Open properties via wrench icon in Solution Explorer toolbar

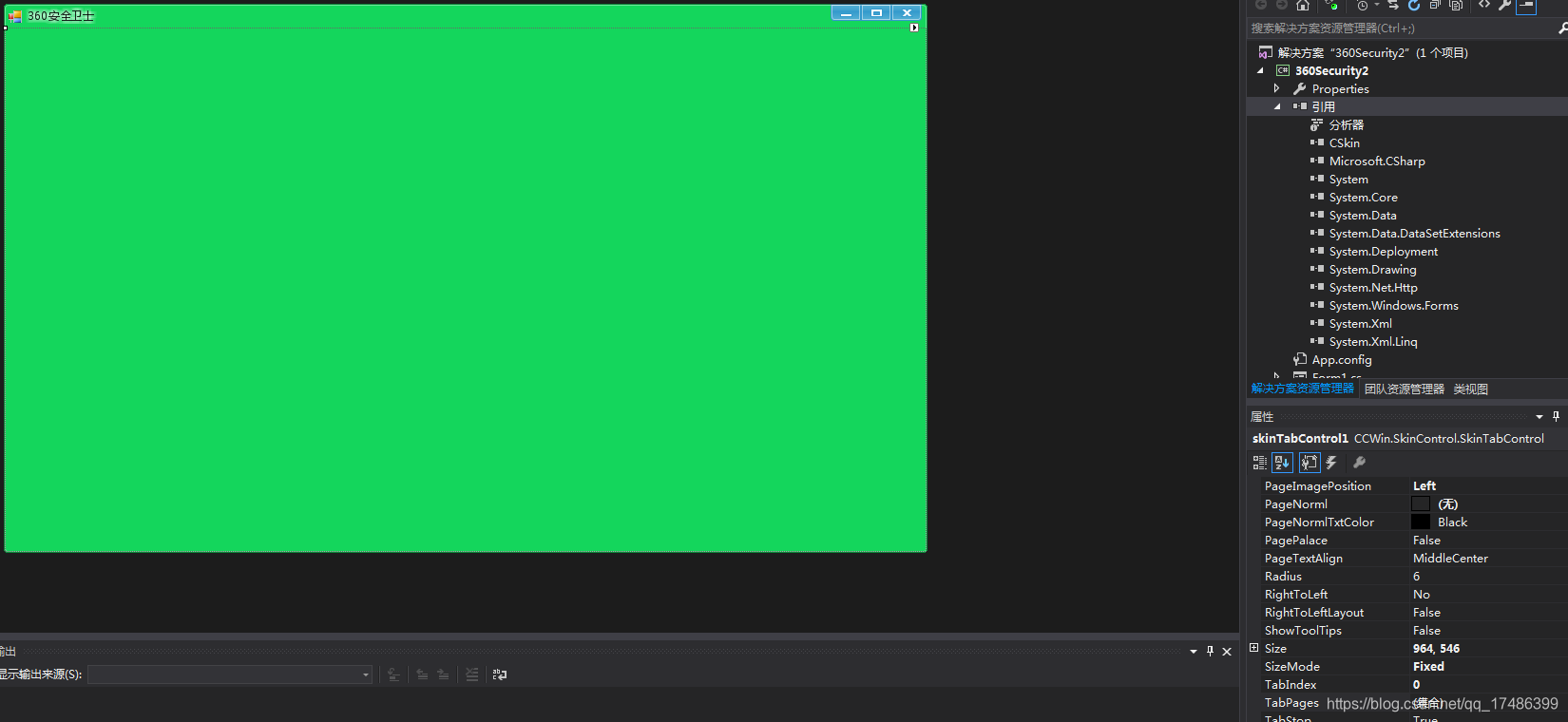pyautogui.click(x=1505, y=5)
